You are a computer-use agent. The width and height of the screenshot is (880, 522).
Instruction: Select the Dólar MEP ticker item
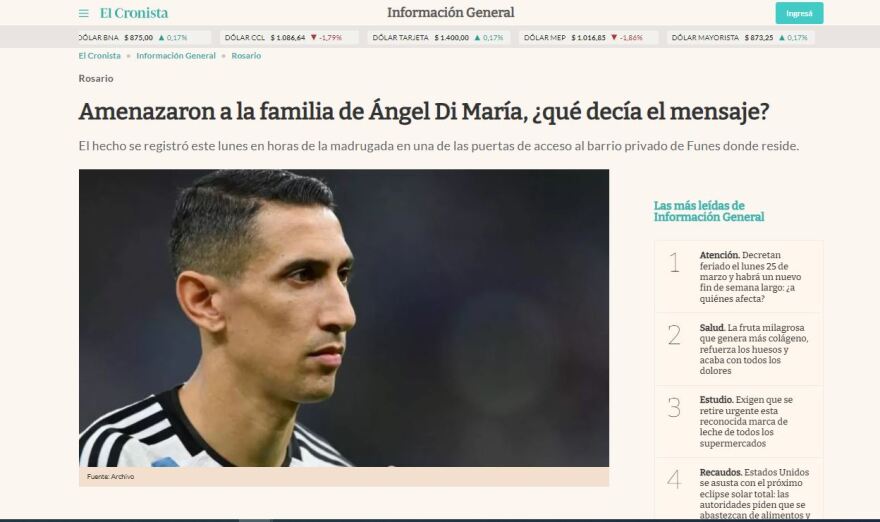pos(587,38)
